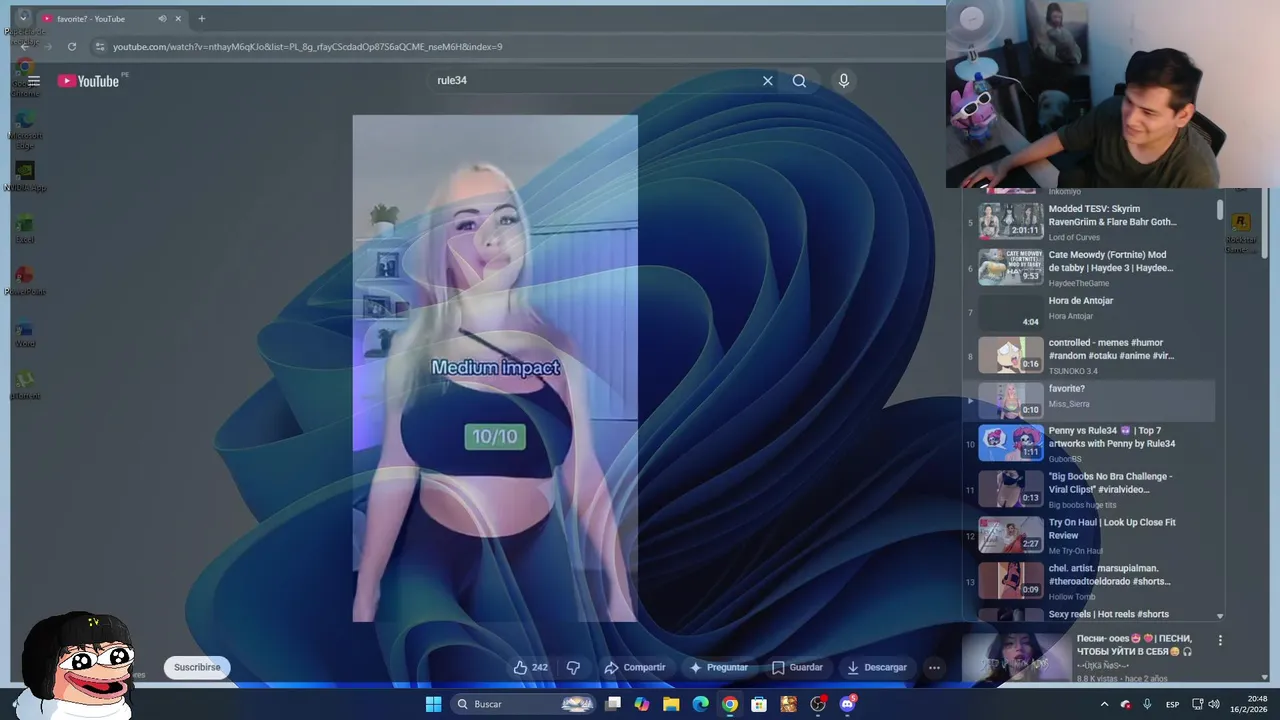Show hidden system tray icons chevron
This screenshot has width=1280, height=720.
click(1104, 704)
